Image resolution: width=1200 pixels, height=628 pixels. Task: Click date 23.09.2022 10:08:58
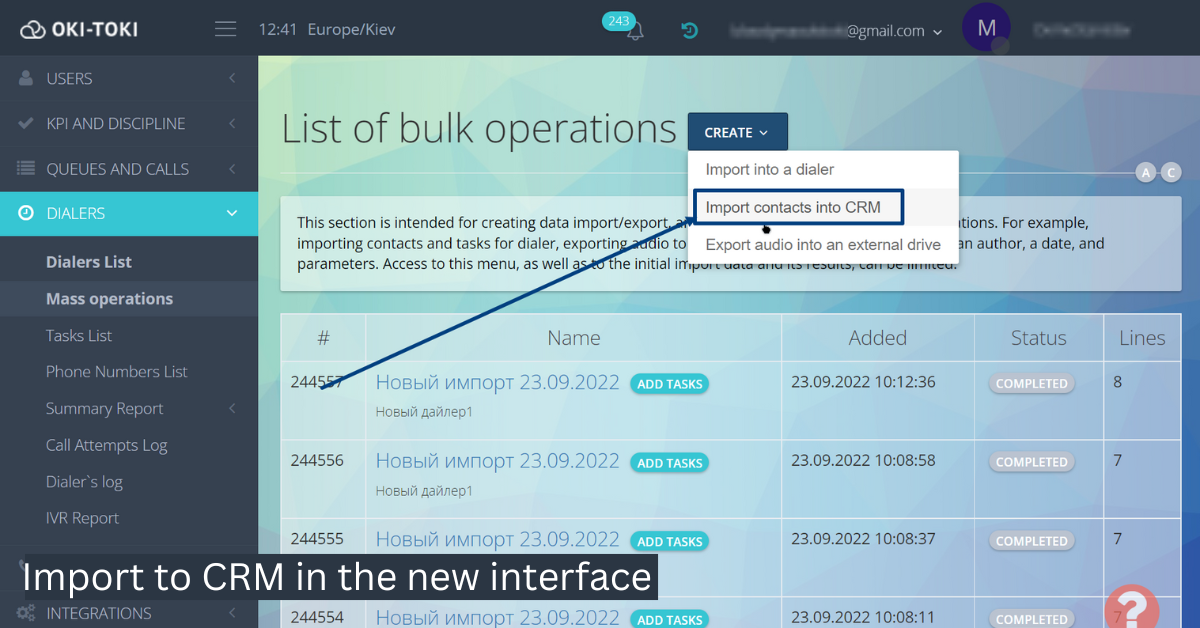[x=863, y=460]
